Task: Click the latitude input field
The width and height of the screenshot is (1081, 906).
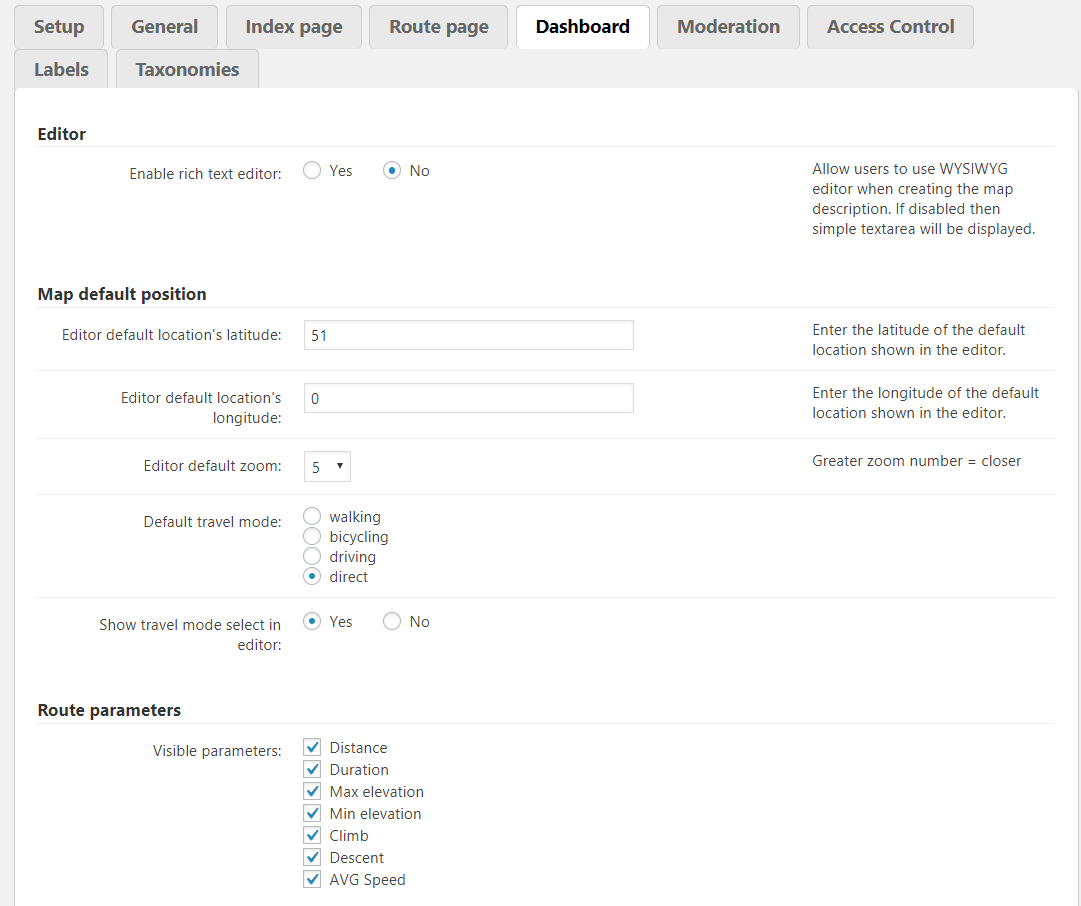Action: pos(468,335)
